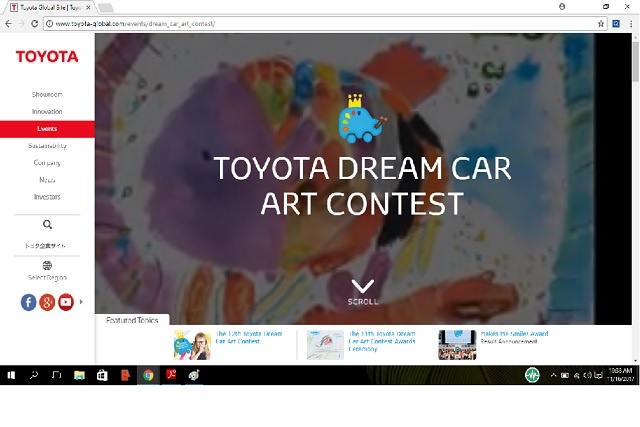
Task: Open the 11th Contest Awards Ceremony thumbnail
Action: 325,345
